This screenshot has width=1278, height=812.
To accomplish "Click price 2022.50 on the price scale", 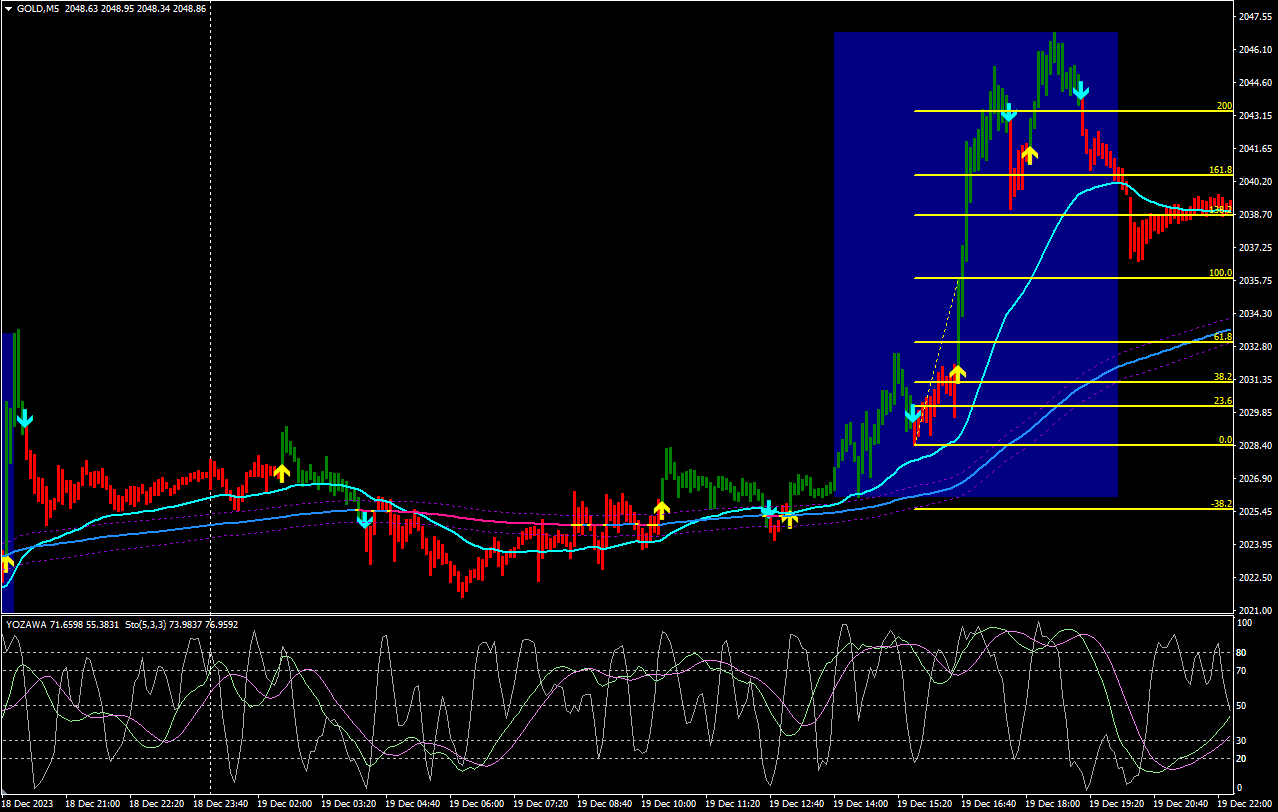I will click(x=1255, y=577).
